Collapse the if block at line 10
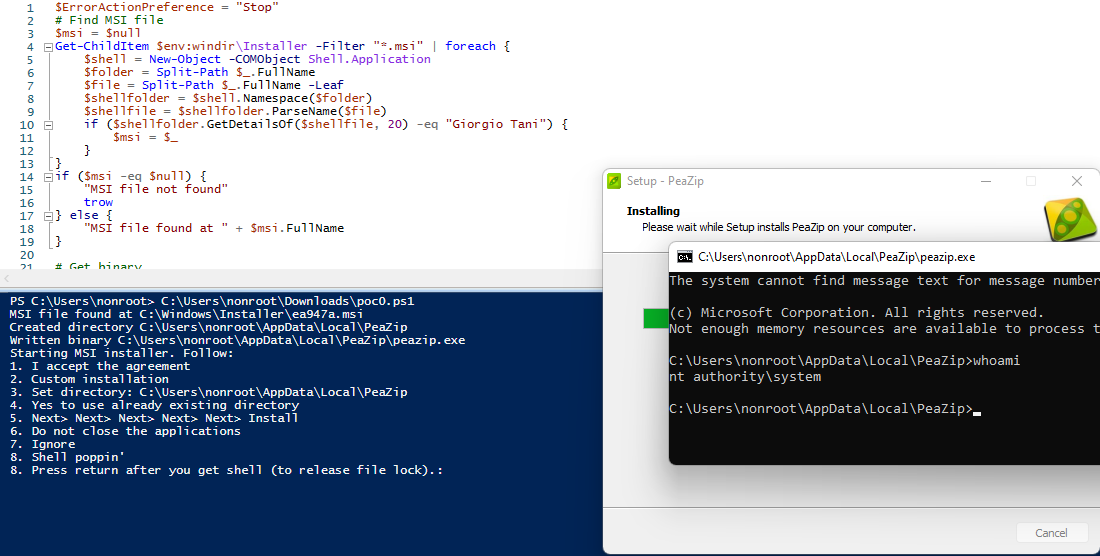Screen dimensions: 1100x556 click(48, 125)
